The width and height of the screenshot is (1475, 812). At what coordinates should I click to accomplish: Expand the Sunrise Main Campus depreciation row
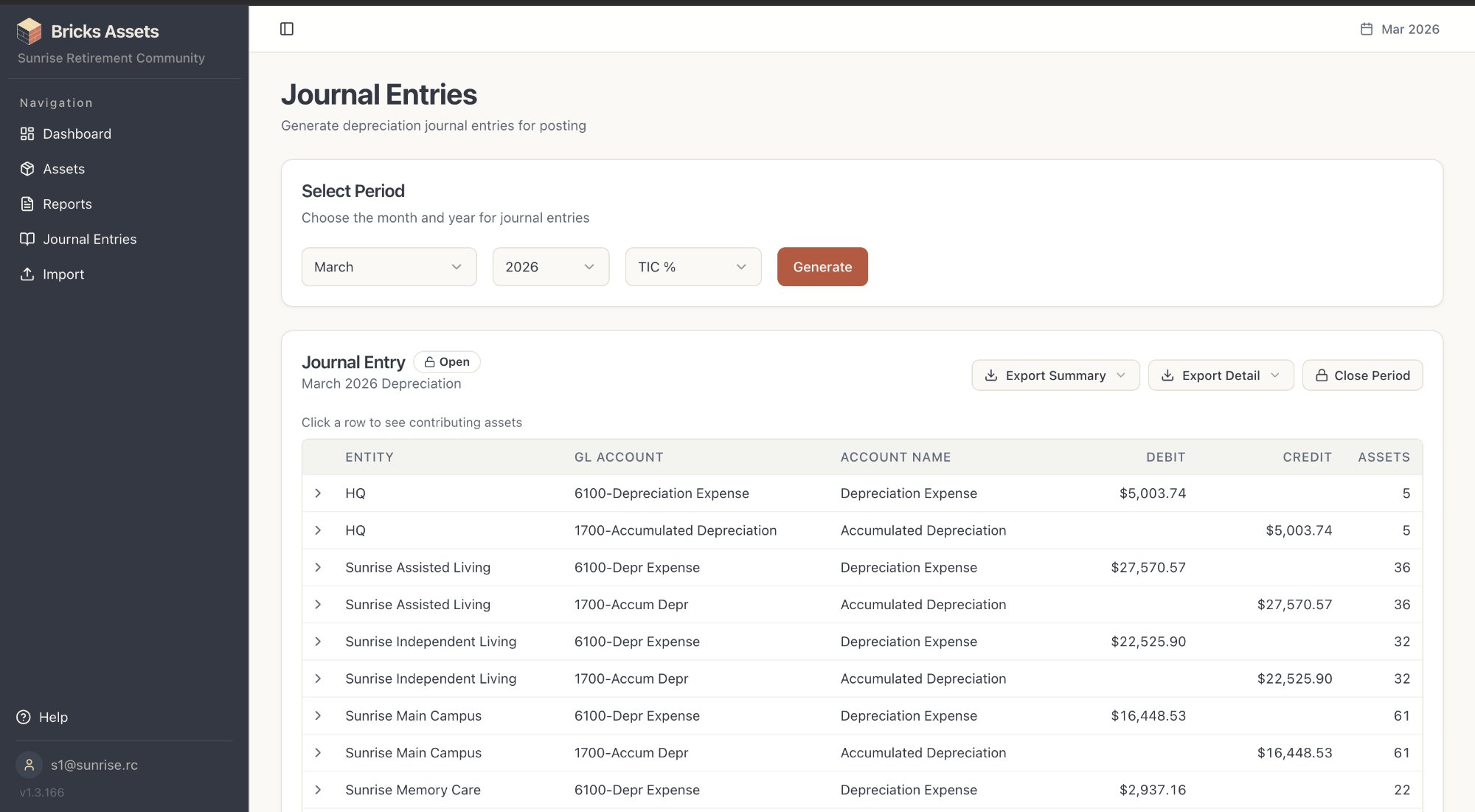coord(319,715)
